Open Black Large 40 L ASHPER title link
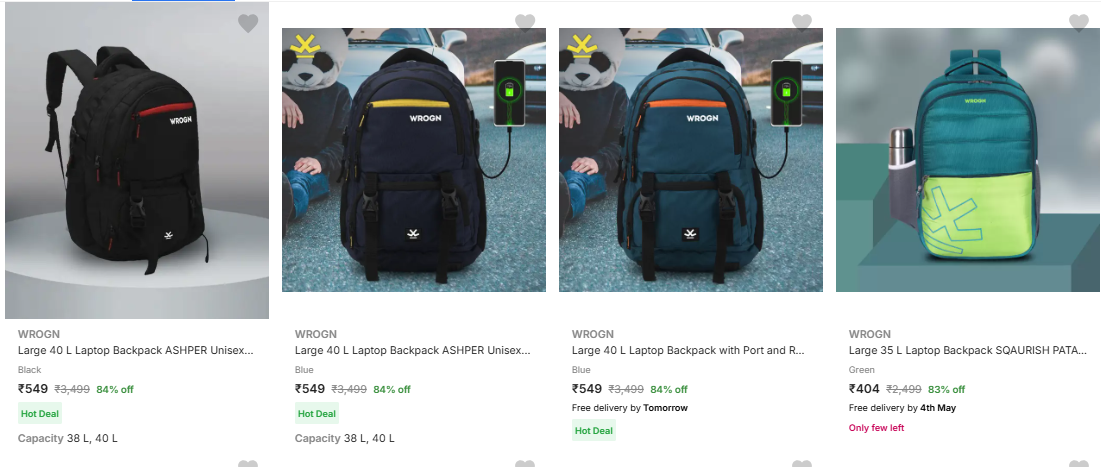Image resolution: width=1101 pixels, height=467 pixels. coord(136,350)
